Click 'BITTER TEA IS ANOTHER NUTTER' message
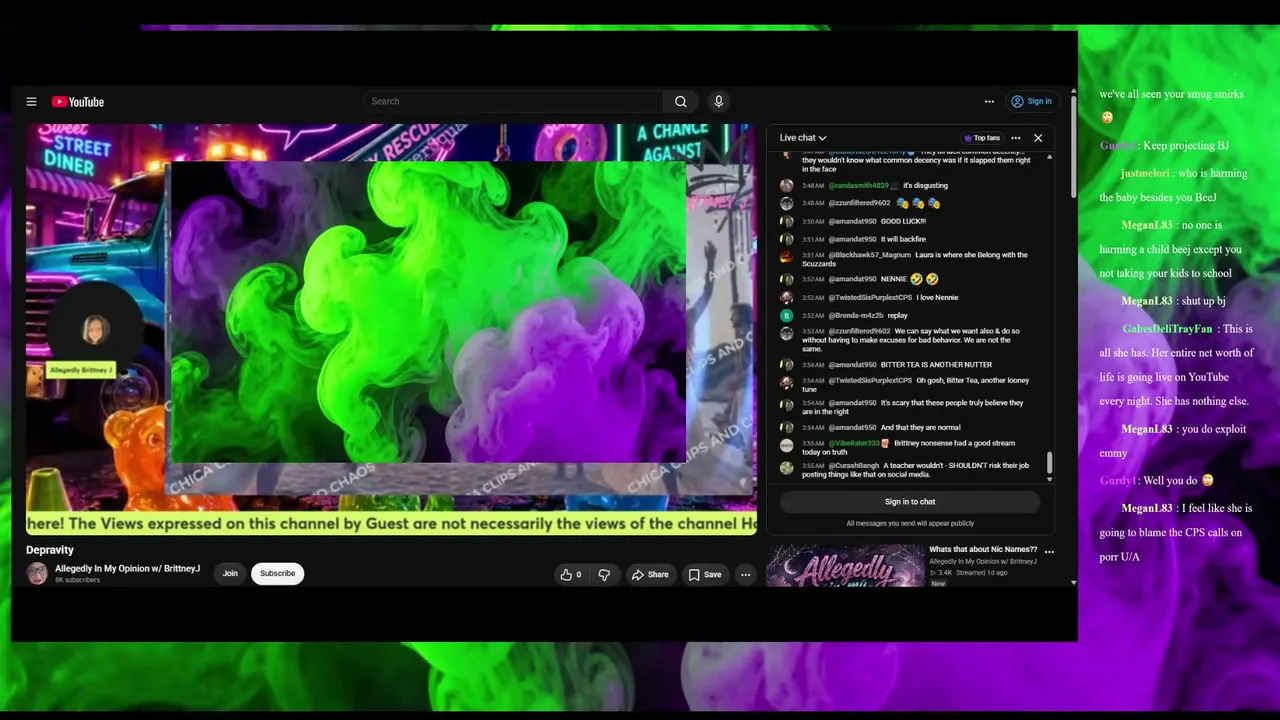Image resolution: width=1280 pixels, height=720 pixels. click(936, 365)
